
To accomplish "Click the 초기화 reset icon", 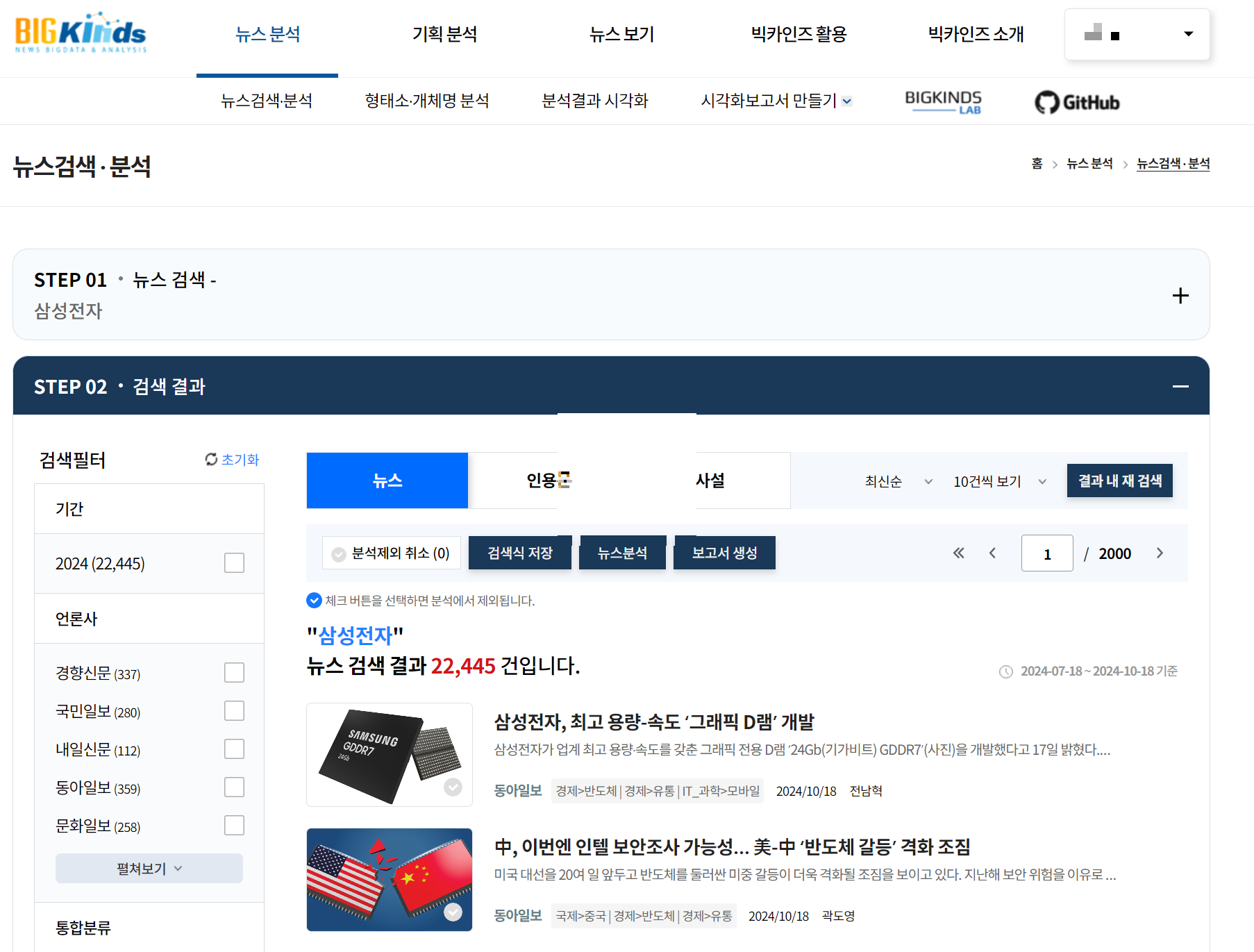I will (212, 459).
